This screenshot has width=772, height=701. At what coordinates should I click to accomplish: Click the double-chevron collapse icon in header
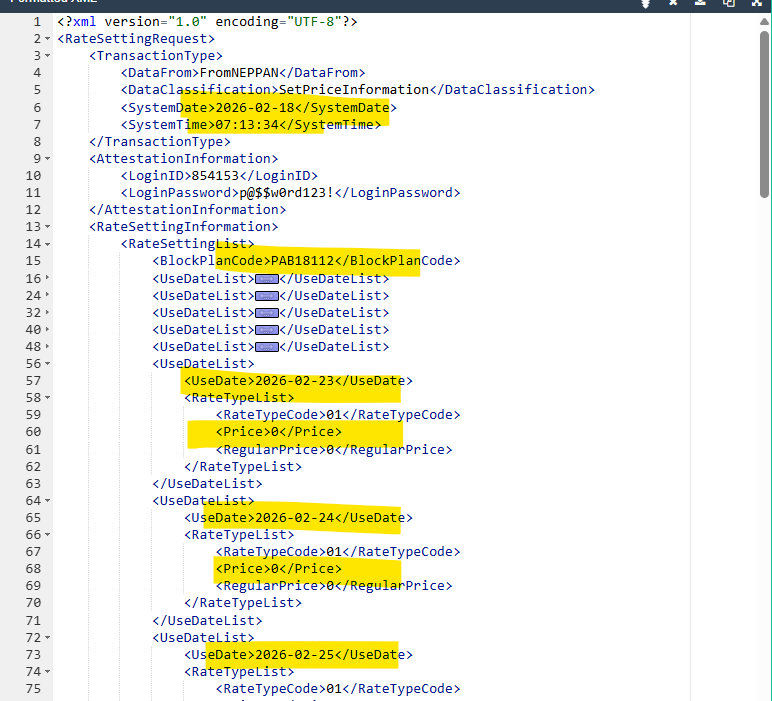click(x=645, y=3)
